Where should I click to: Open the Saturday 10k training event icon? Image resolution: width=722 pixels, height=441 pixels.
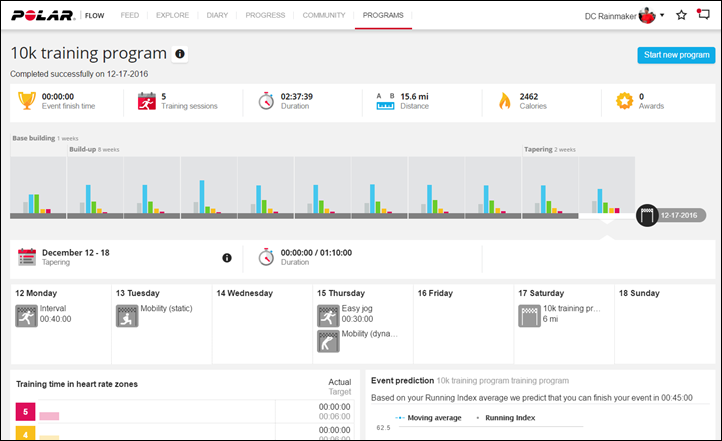pos(530,316)
